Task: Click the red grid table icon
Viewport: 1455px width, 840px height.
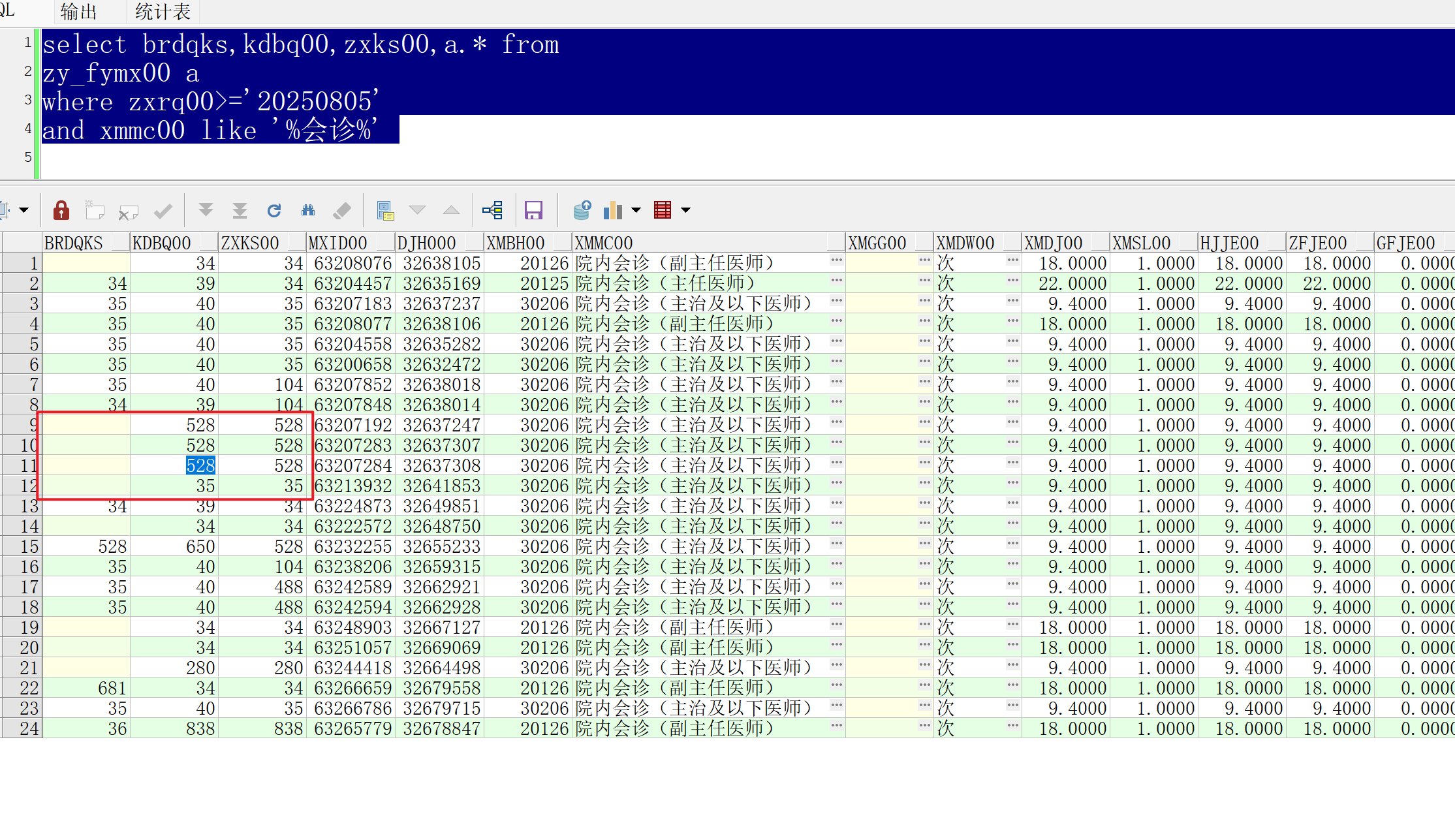Action: coord(663,210)
